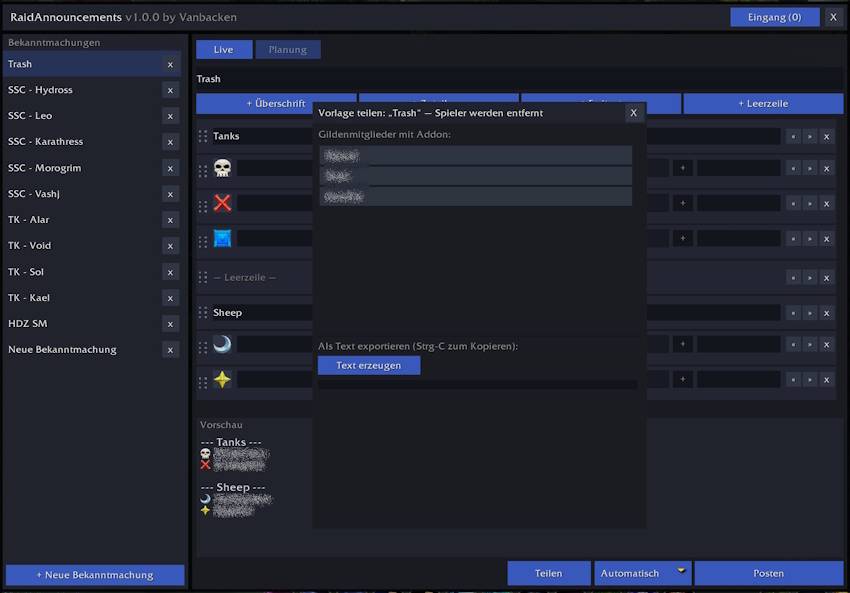The width and height of the screenshot is (850, 593).
Task: Close the Vorlage teilen dialog
Action: click(x=633, y=113)
